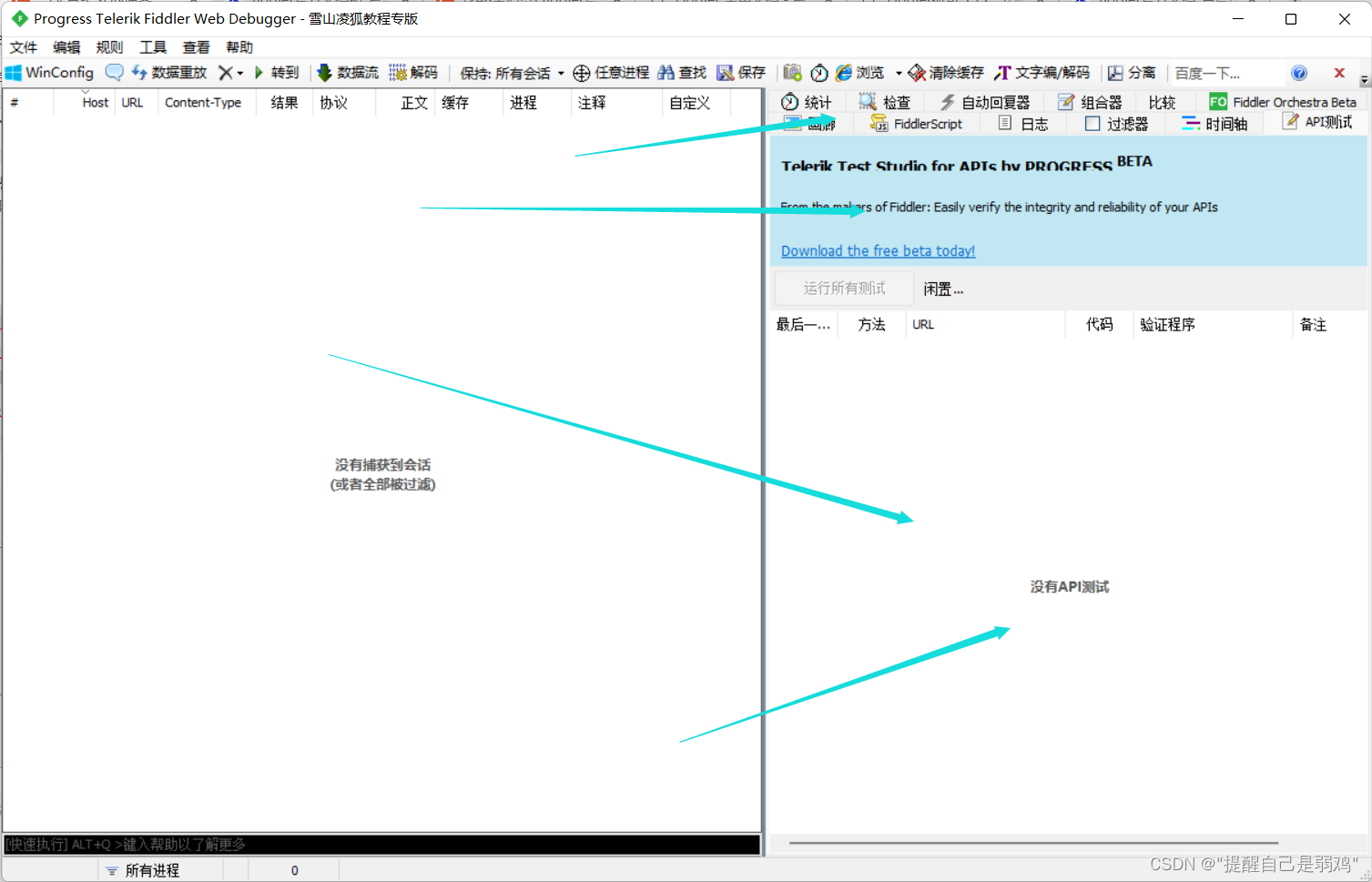The image size is (1372, 882).
Task: Open the 文件 menu
Action: tap(24, 47)
